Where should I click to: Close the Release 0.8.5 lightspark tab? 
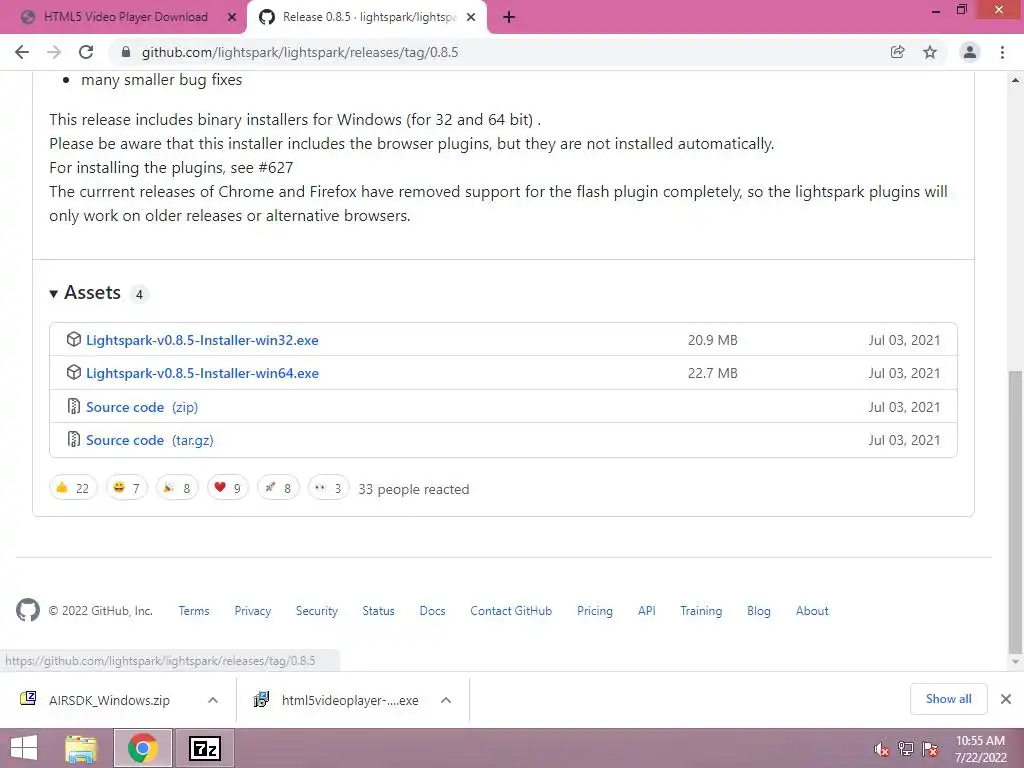pos(471,18)
